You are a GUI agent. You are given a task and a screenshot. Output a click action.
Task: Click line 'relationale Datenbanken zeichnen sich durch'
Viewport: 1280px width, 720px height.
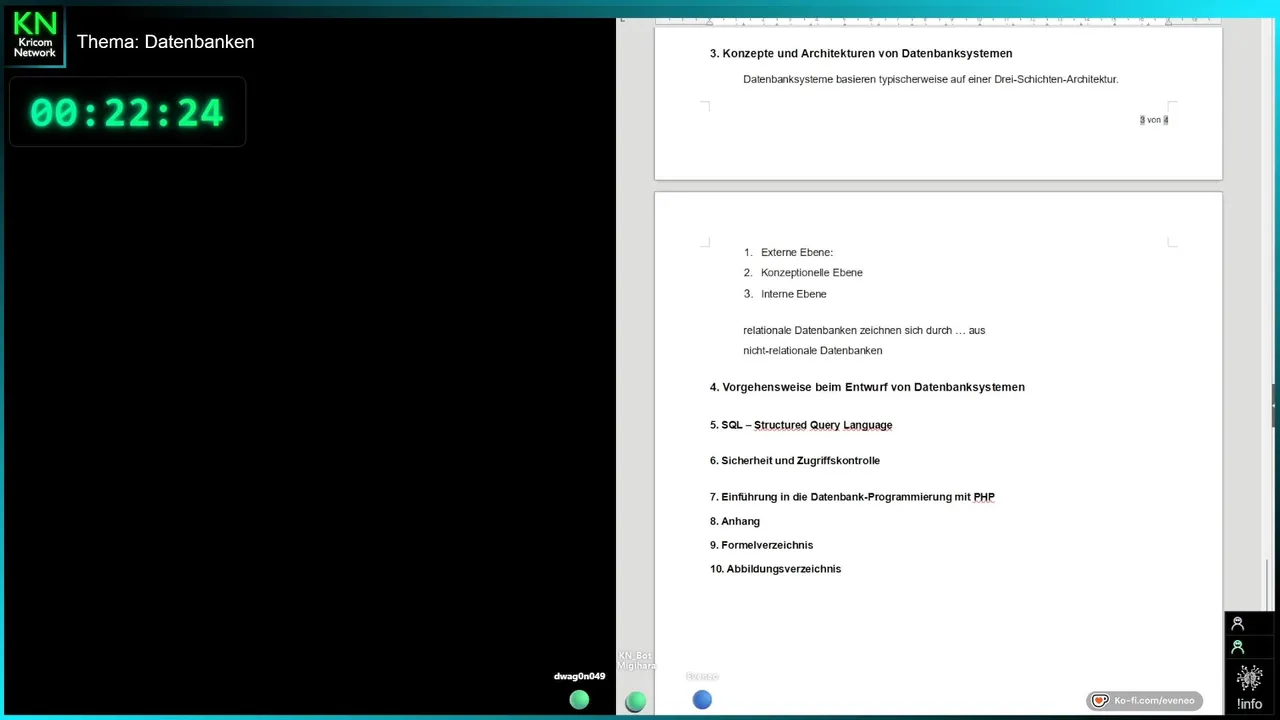[x=864, y=330]
